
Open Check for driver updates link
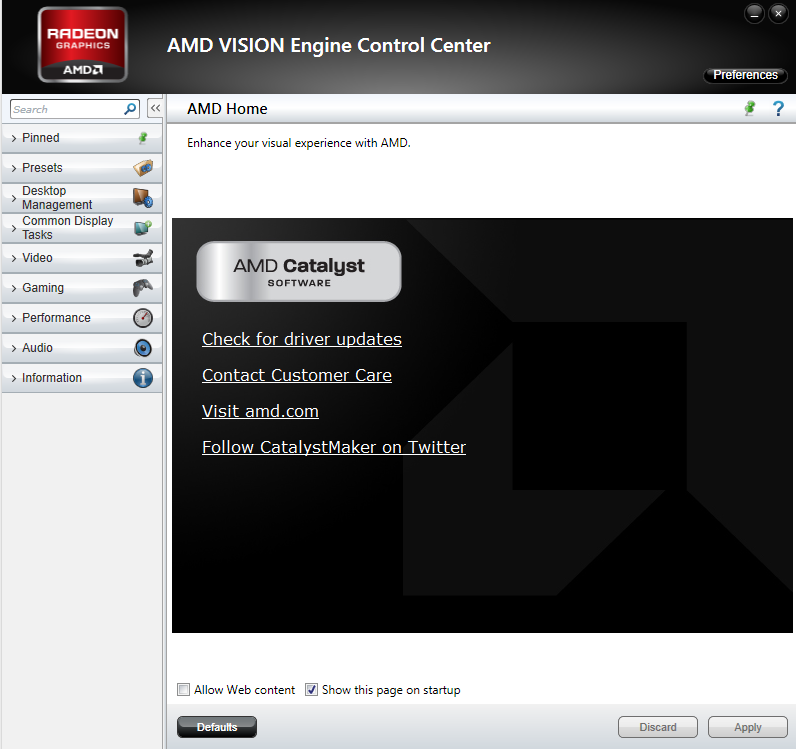click(302, 339)
